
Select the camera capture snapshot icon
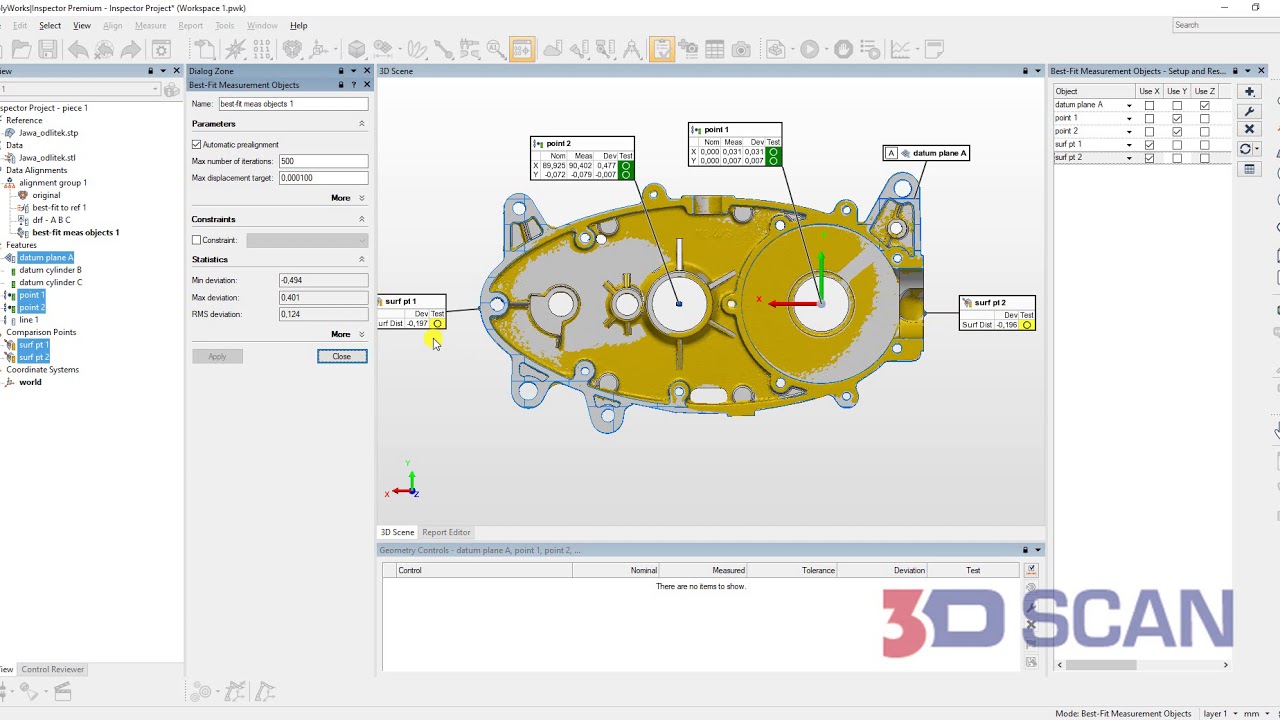point(741,48)
